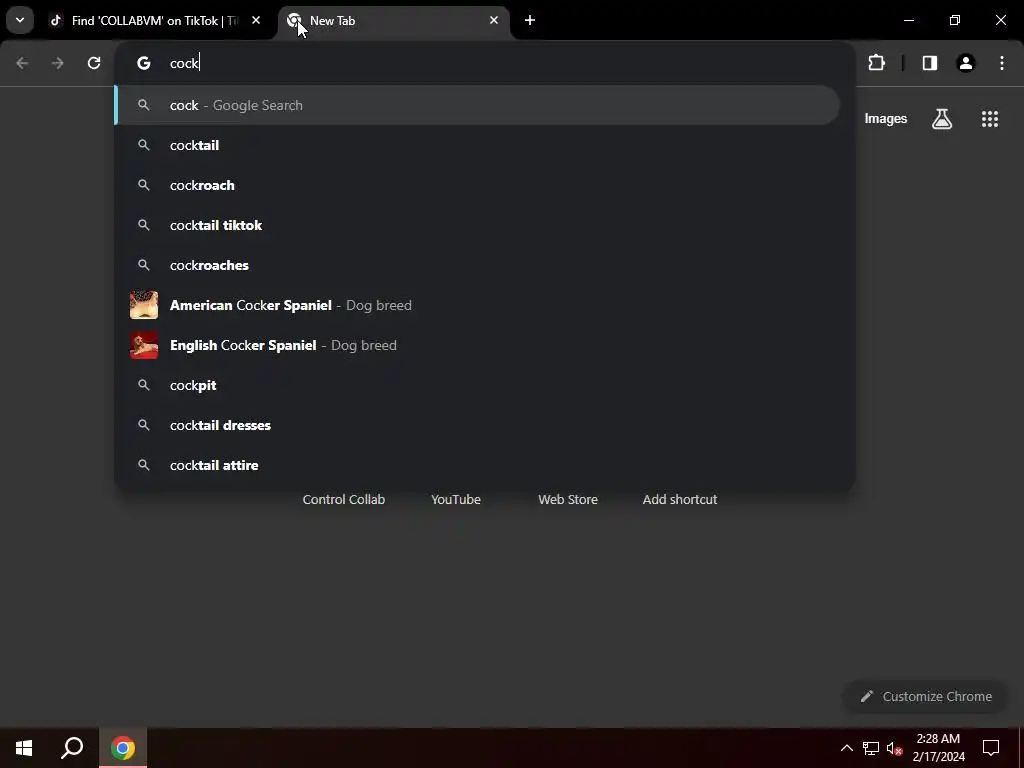Screen dimensions: 1024x768
Task: Click the Customize Chrome button
Action: 925,696
